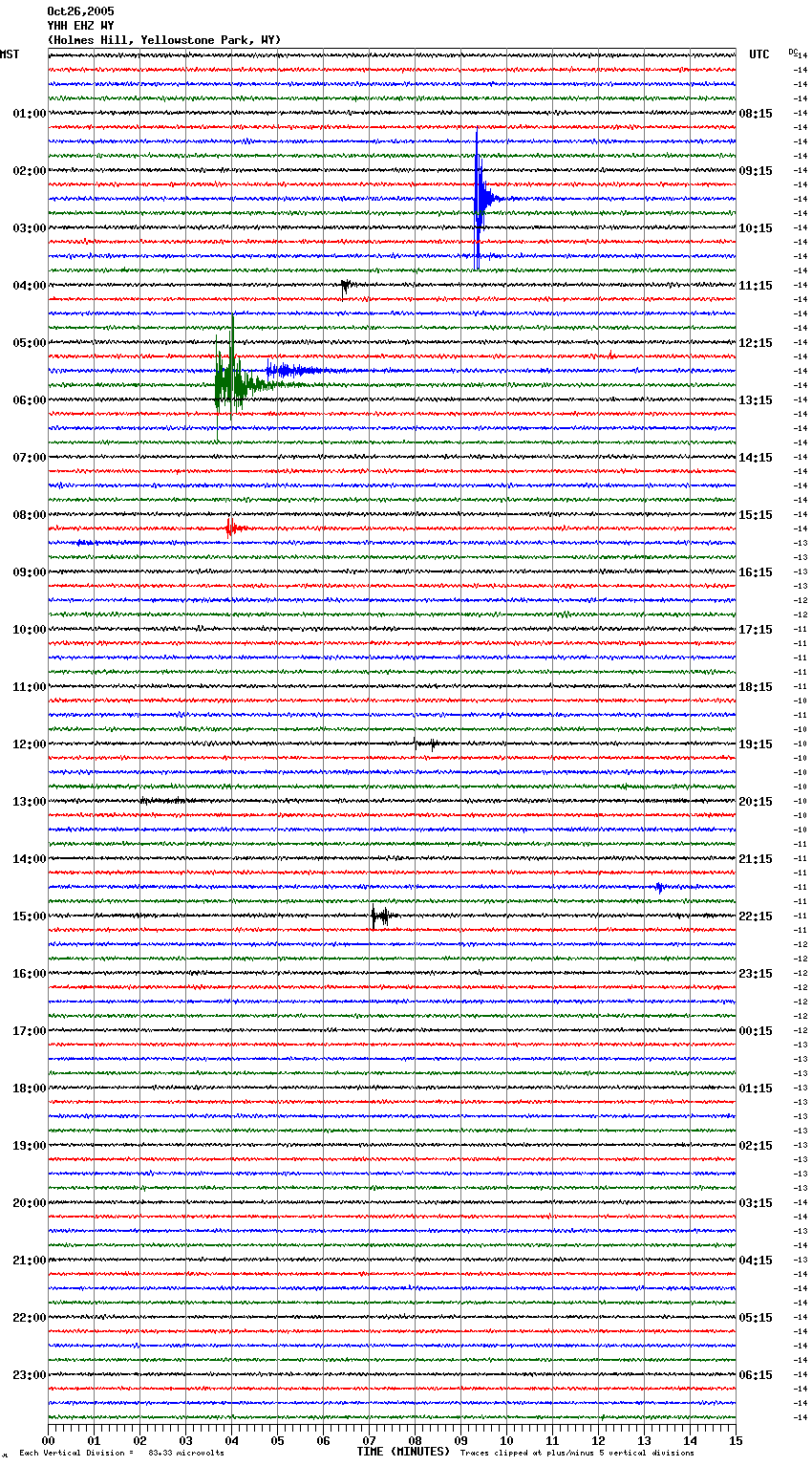
Task: Click the Traces clipped footnote text
Action: pos(577,1454)
